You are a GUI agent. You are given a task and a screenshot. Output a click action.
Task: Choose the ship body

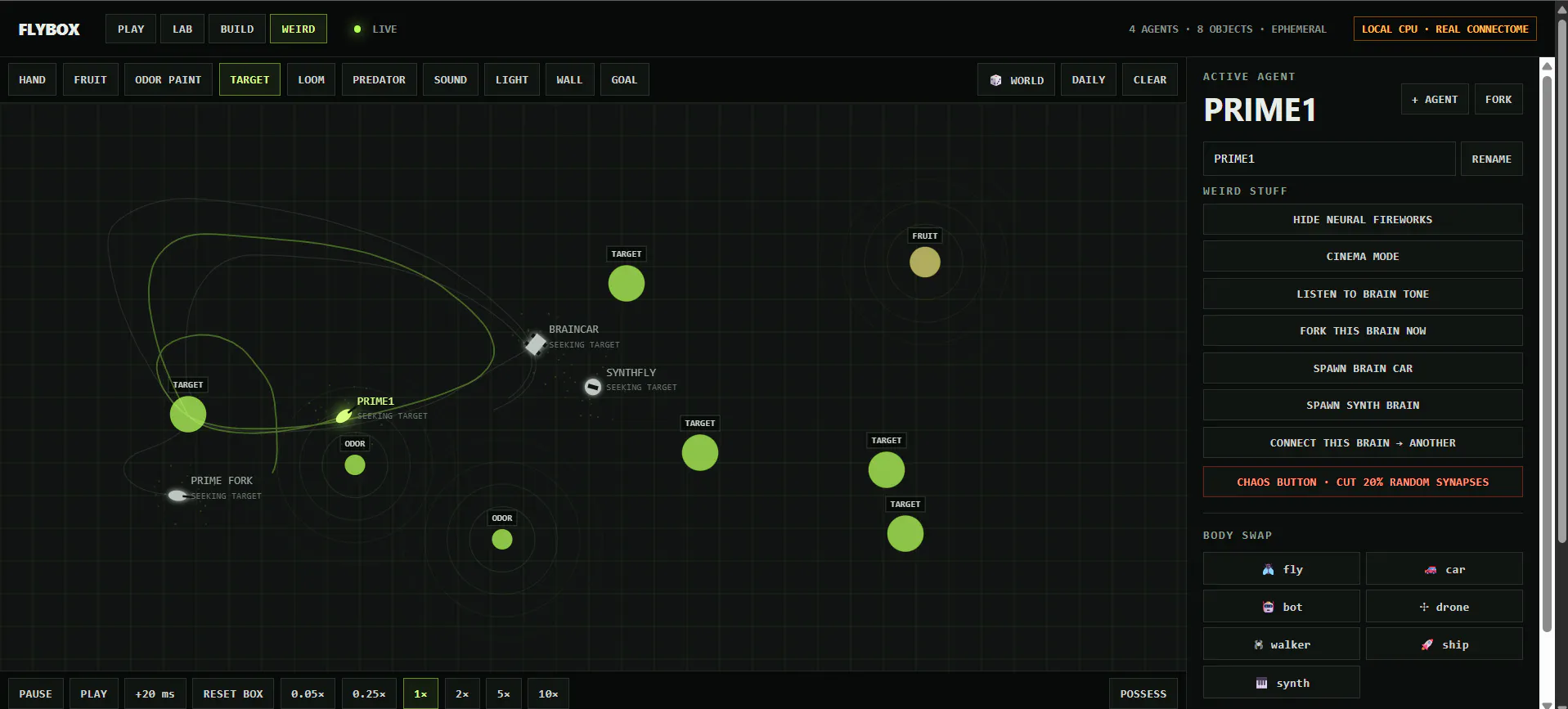click(1444, 644)
